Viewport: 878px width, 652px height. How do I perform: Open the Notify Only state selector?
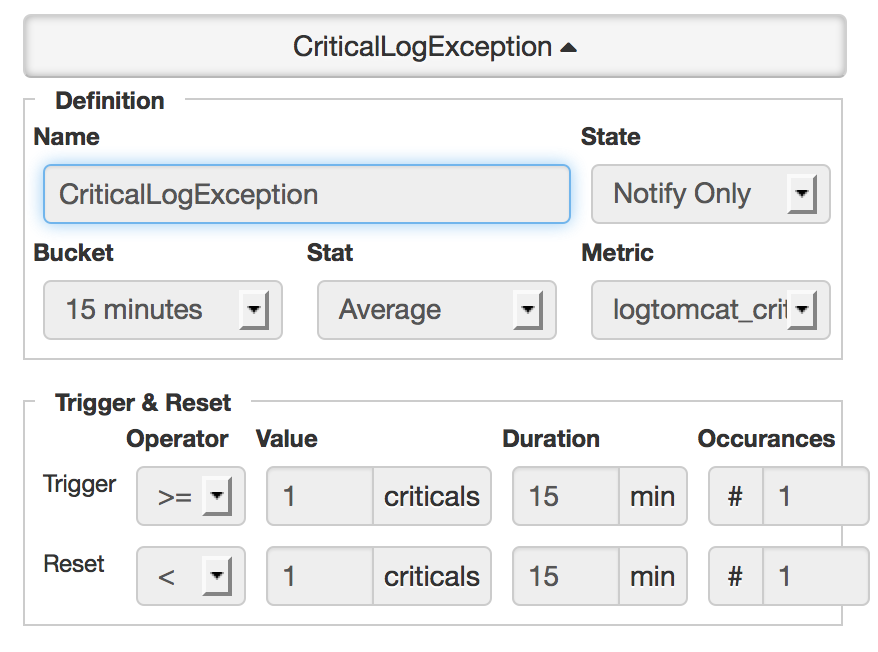[710, 194]
